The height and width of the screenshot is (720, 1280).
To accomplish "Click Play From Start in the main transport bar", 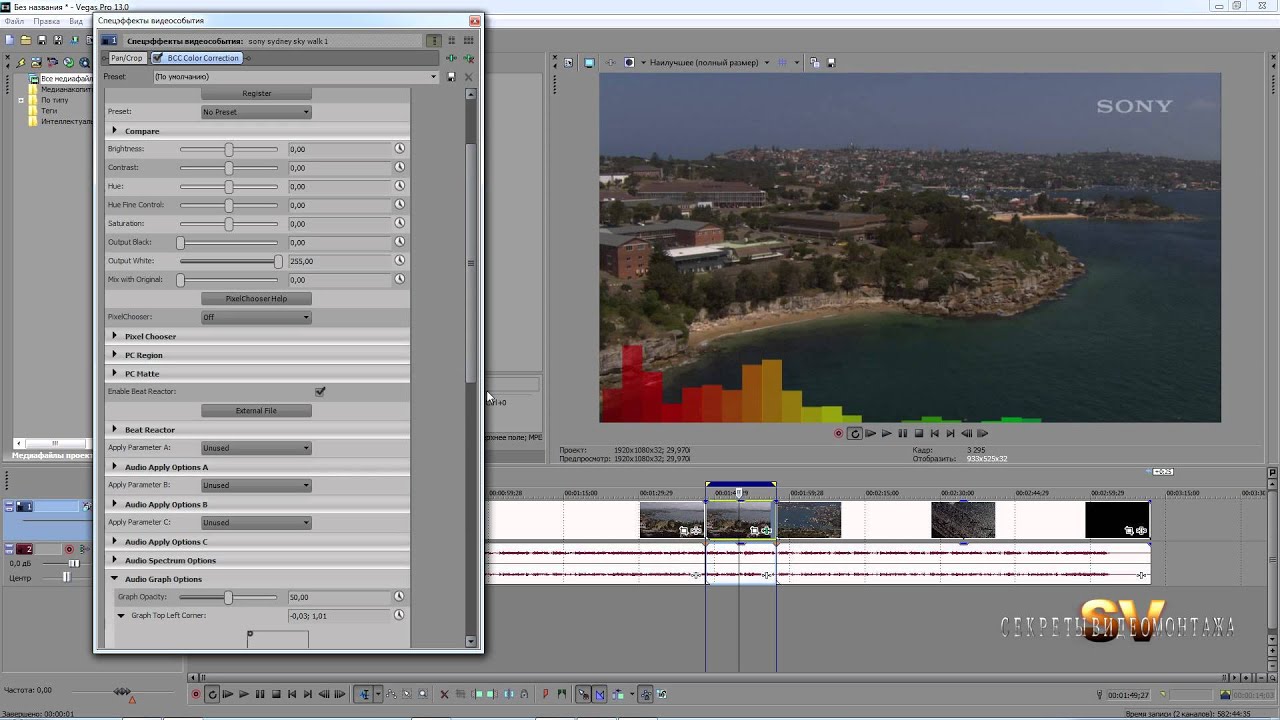I will click(228, 694).
